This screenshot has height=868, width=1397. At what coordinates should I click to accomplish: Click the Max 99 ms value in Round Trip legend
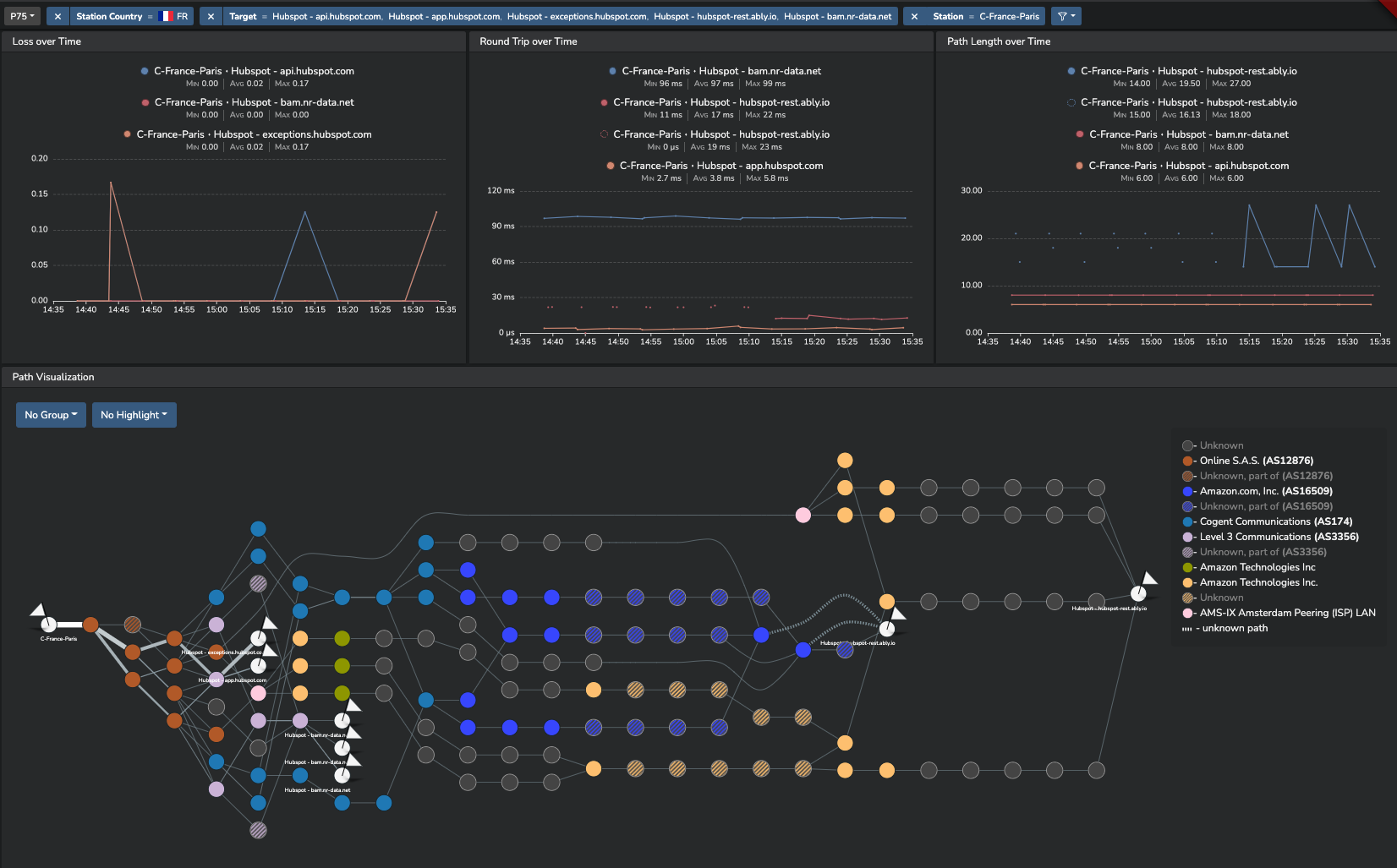click(x=765, y=84)
